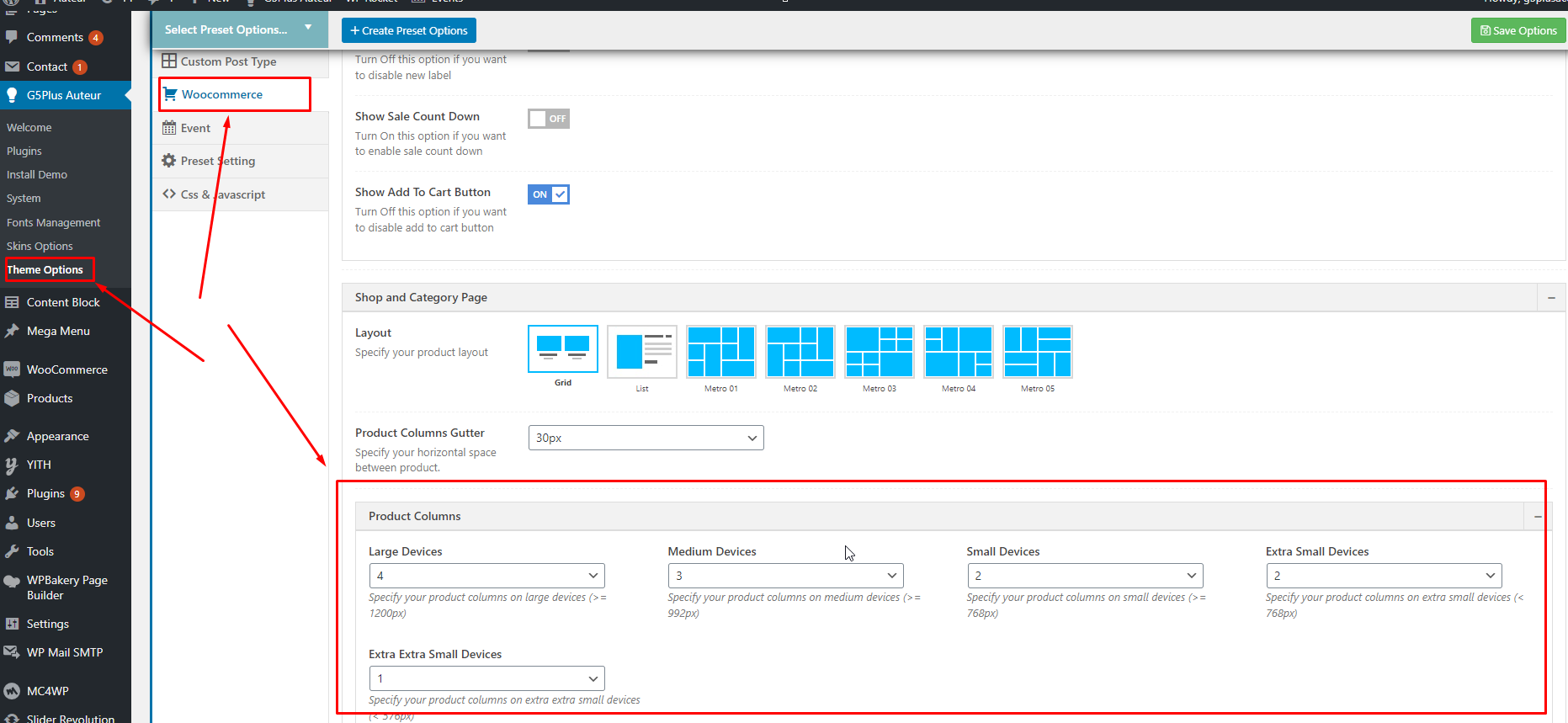Pick the Metro 05 layout thumbnail

(1038, 352)
